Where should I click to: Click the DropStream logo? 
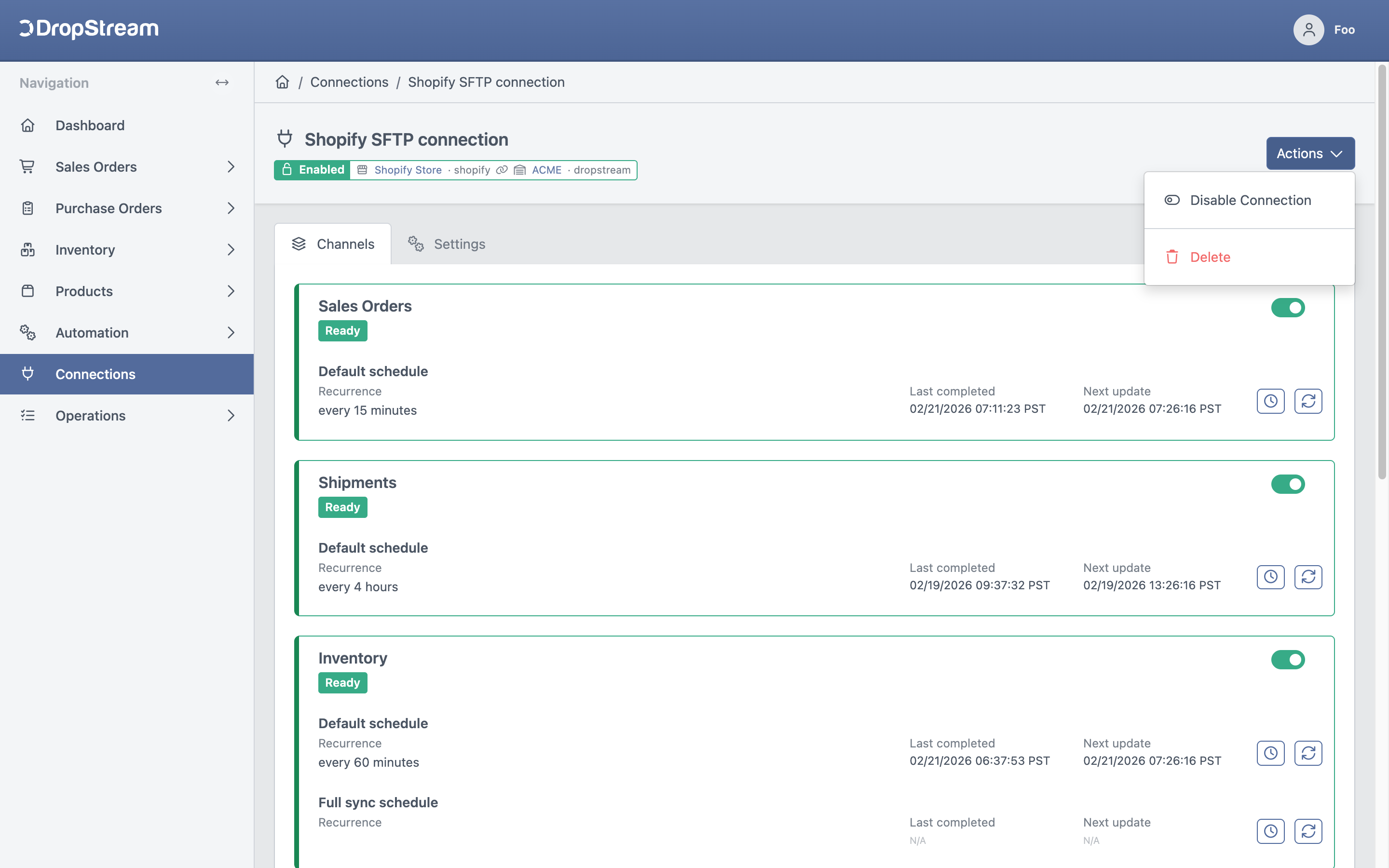[89, 29]
